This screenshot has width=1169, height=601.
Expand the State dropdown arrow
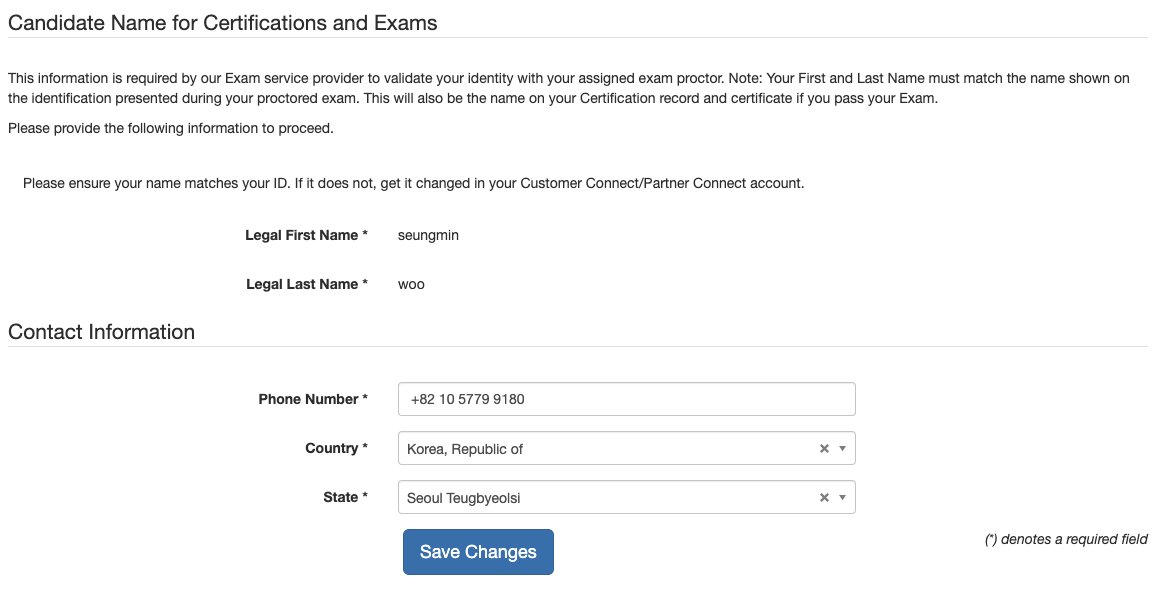[x=843, y=498]
